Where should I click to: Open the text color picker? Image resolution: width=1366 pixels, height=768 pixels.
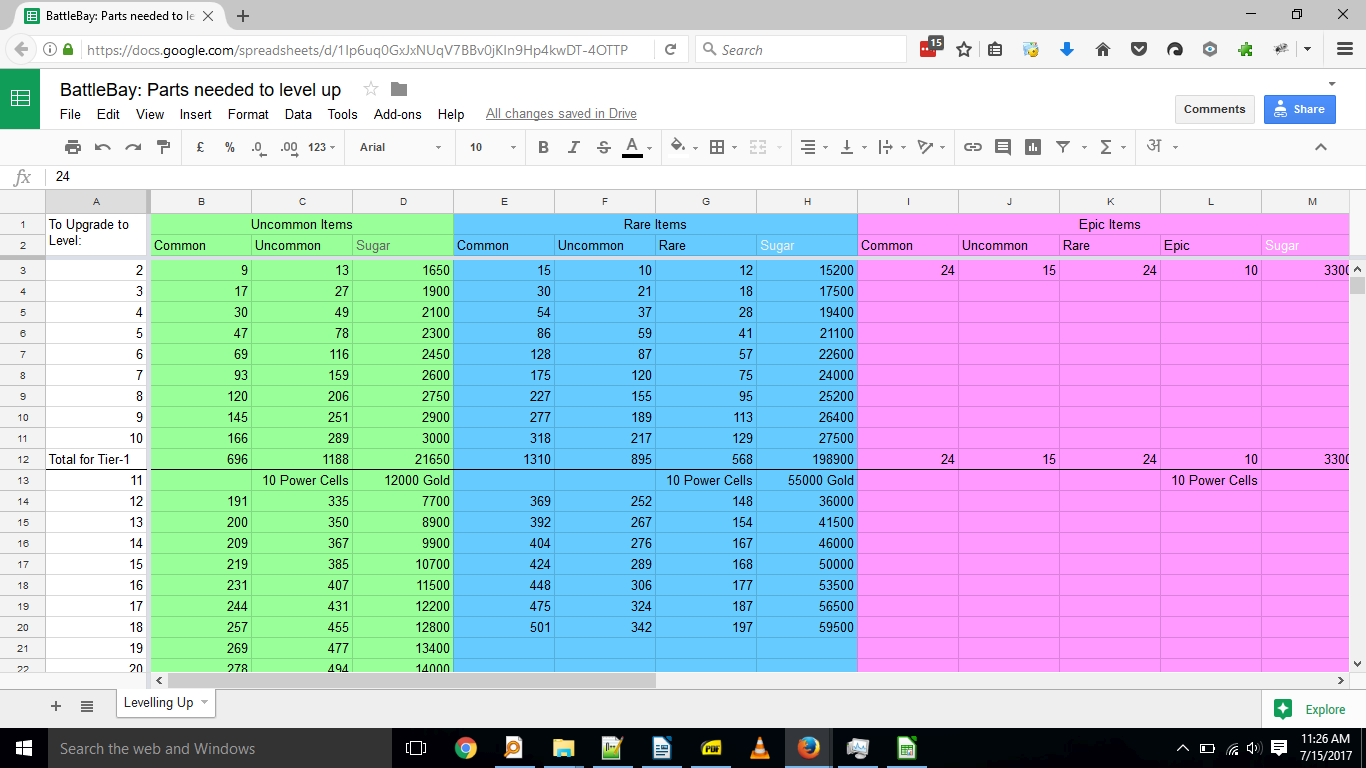(x=633, y=147)
